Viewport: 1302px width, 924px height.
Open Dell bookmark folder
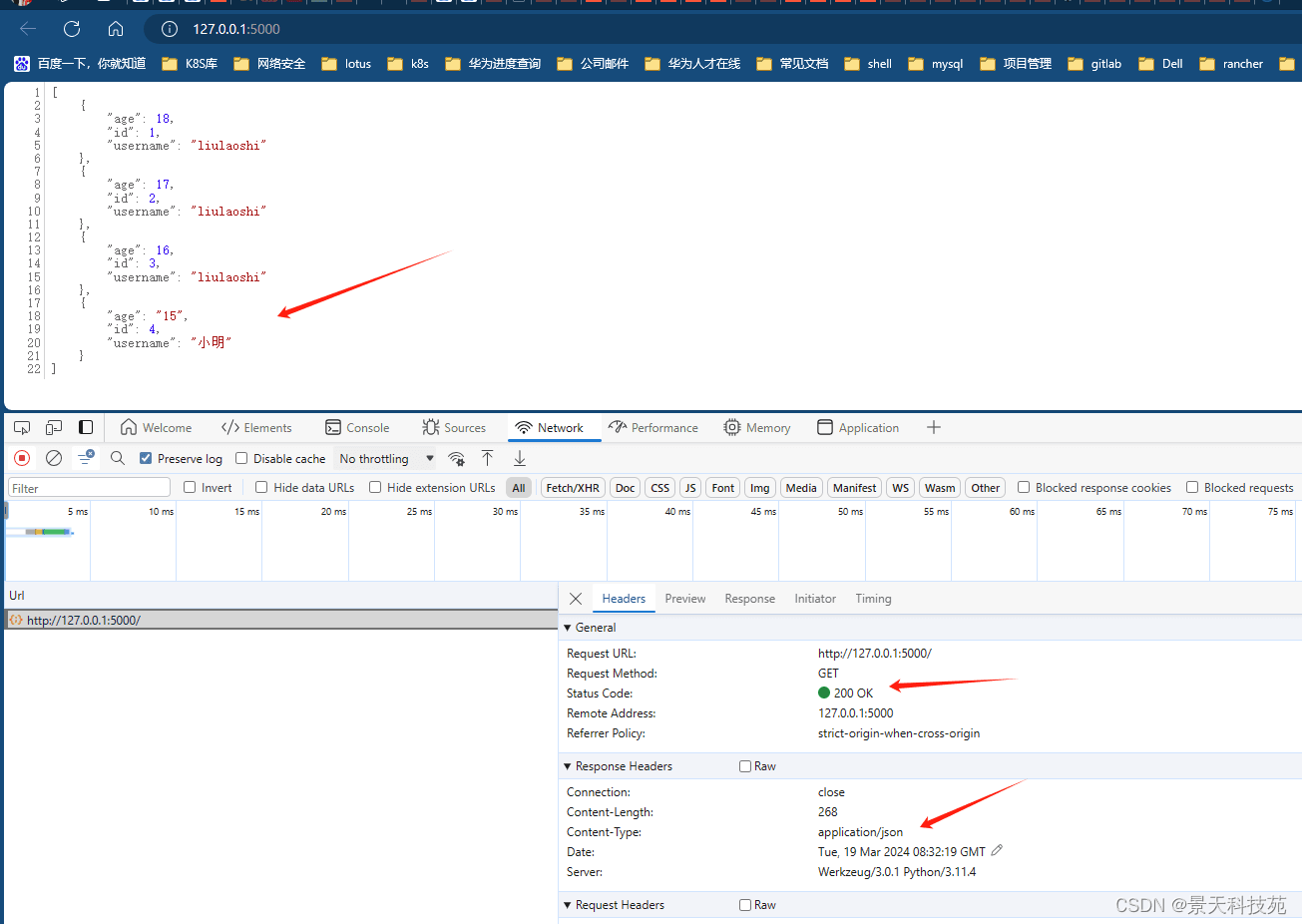coord(1161,64)
